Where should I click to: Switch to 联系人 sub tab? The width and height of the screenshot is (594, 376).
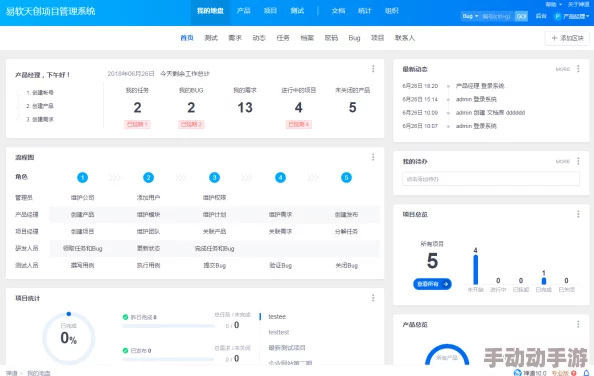pos(405,38)
